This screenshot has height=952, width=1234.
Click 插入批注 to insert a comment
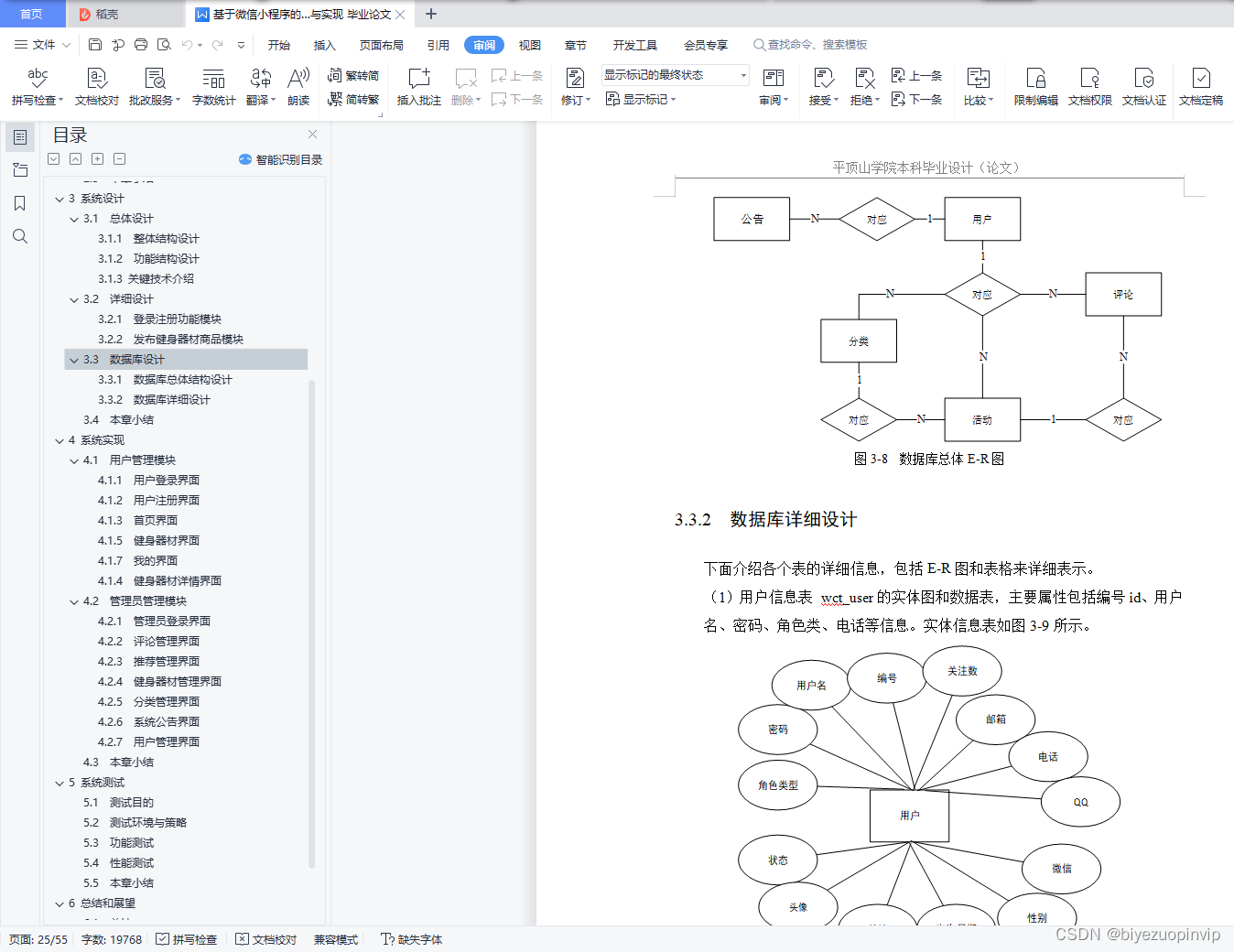point(419,87)
